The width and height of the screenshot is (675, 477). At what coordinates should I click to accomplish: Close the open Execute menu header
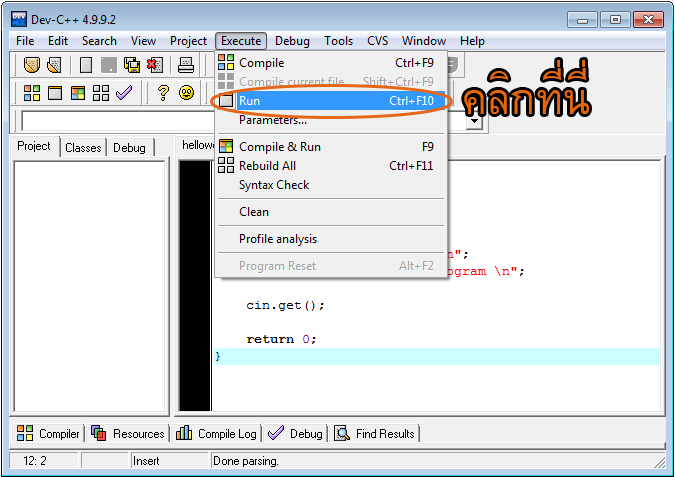tap(241, 41)
